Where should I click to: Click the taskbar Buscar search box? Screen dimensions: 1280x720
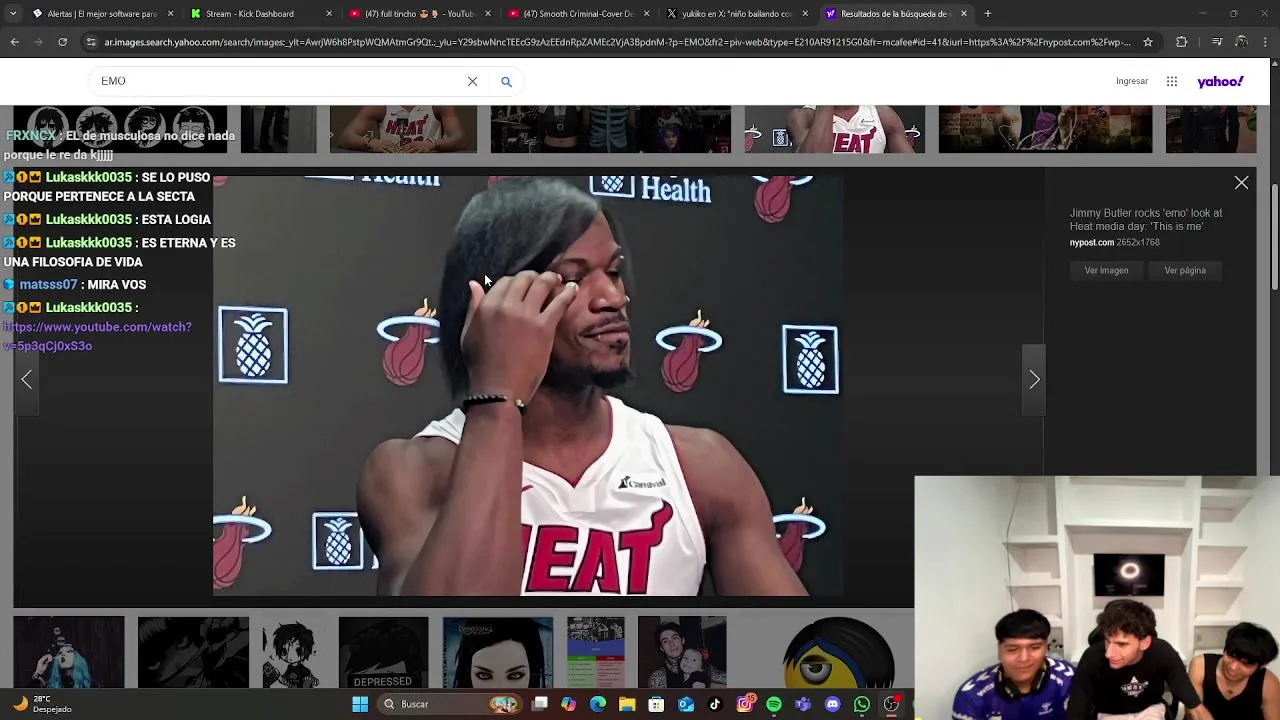click(452, 704)
